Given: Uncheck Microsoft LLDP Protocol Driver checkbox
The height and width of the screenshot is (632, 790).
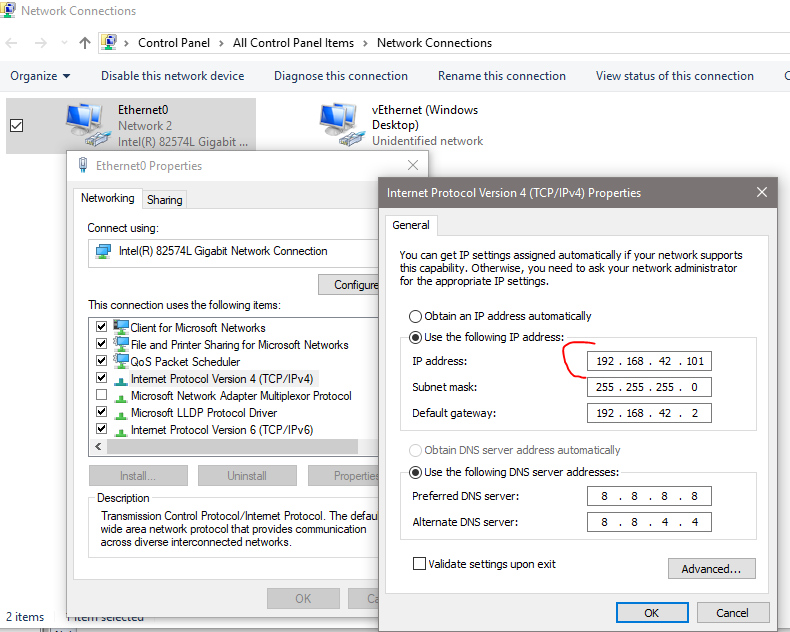Looking at the screenshot, I should tap(101, 412).
